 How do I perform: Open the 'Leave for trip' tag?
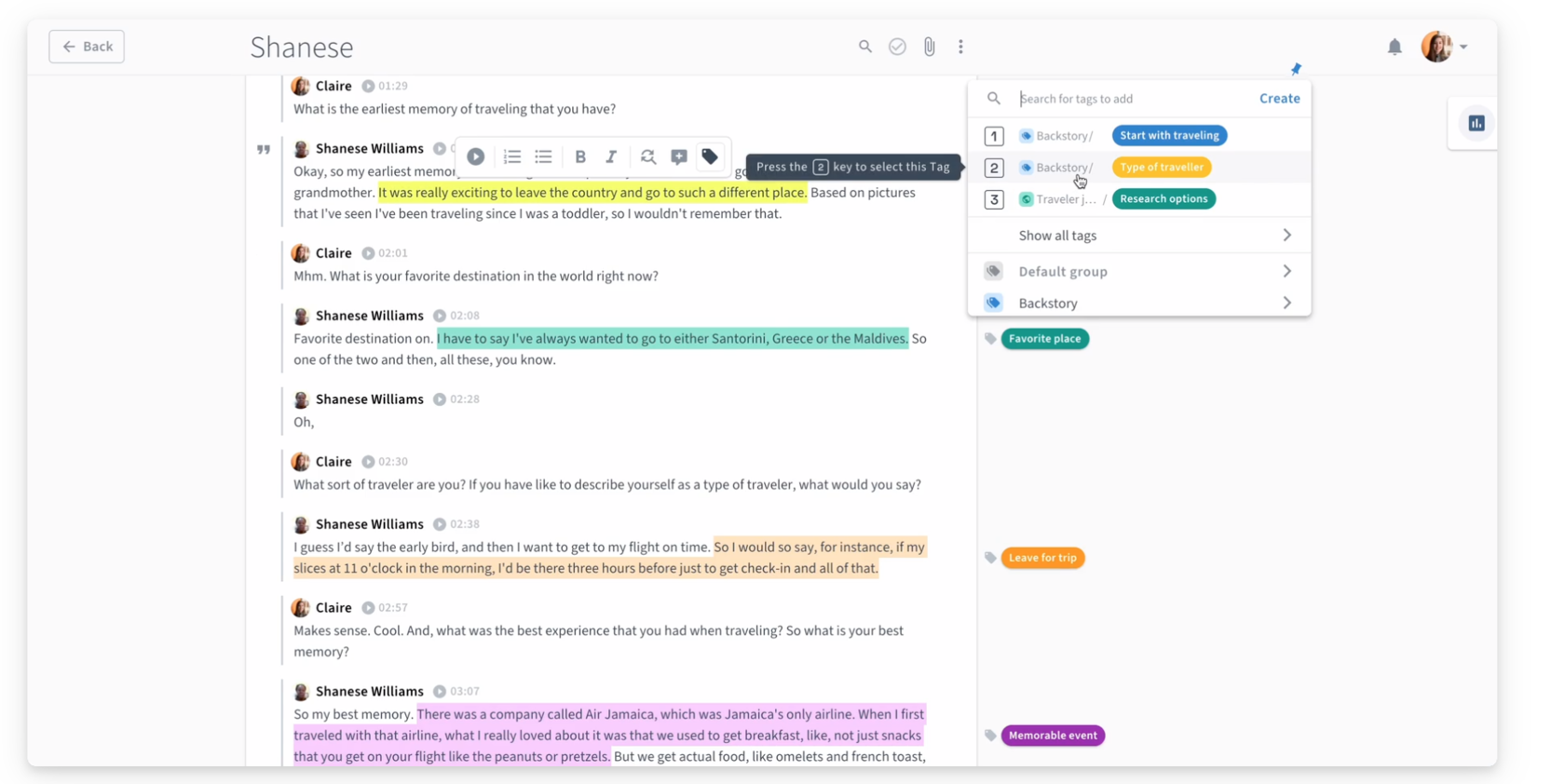coord(1042,558)
